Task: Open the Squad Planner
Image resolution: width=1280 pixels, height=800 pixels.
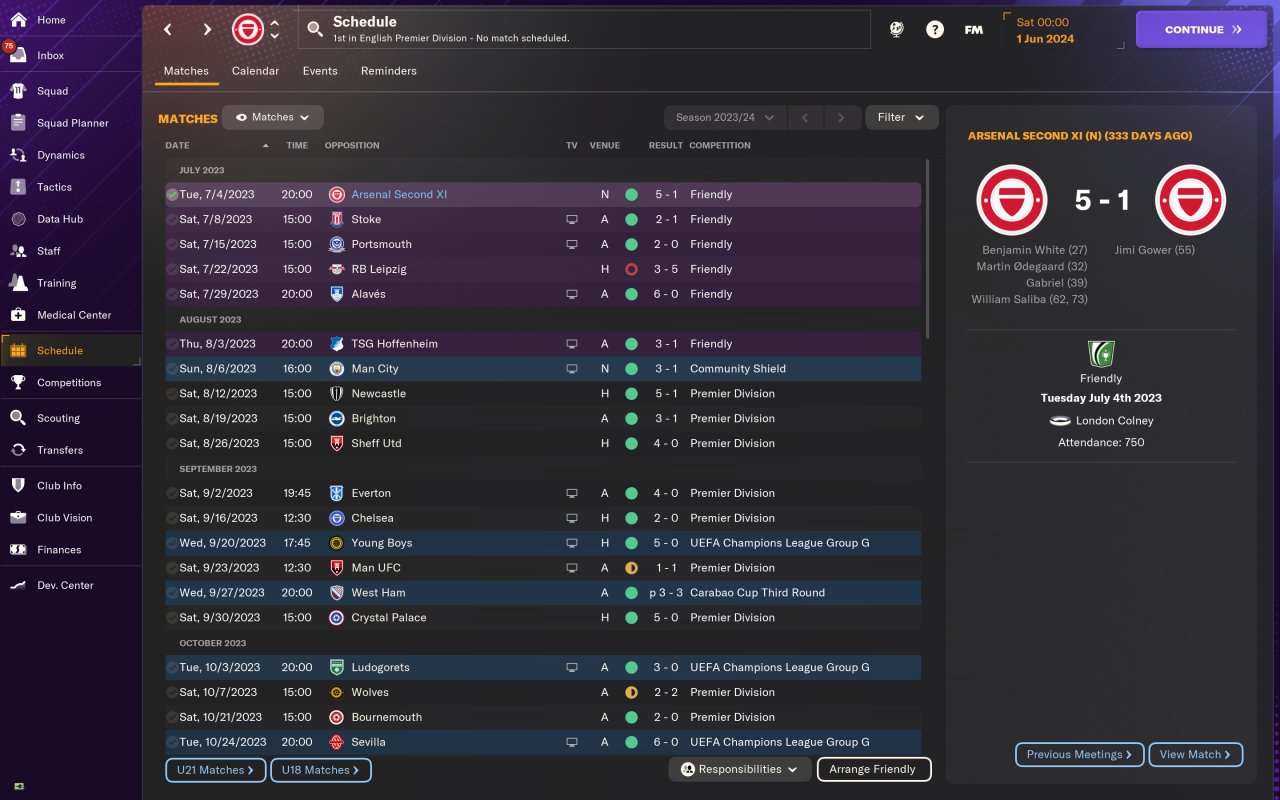Action: click(72, 123)
